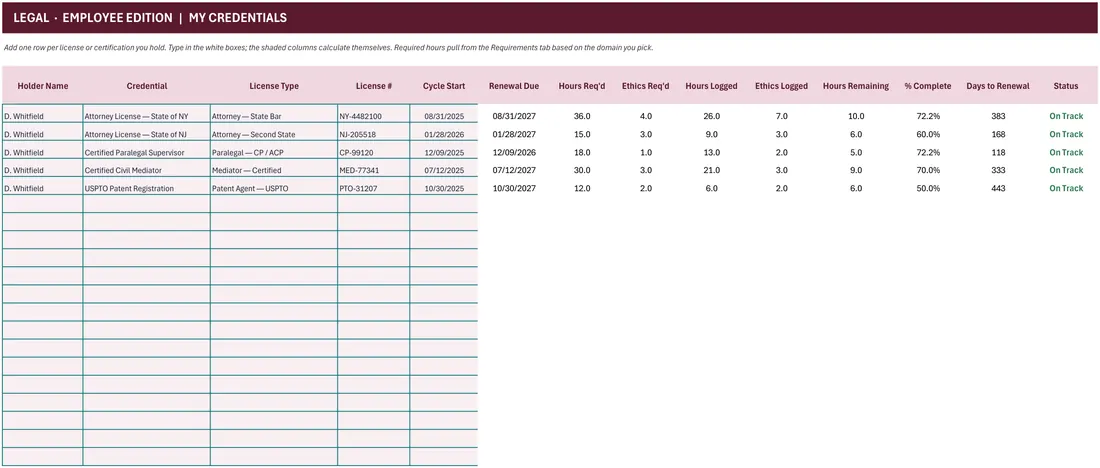
Task: Click cycle start date 08/31/2025
Action: point(443,116)
